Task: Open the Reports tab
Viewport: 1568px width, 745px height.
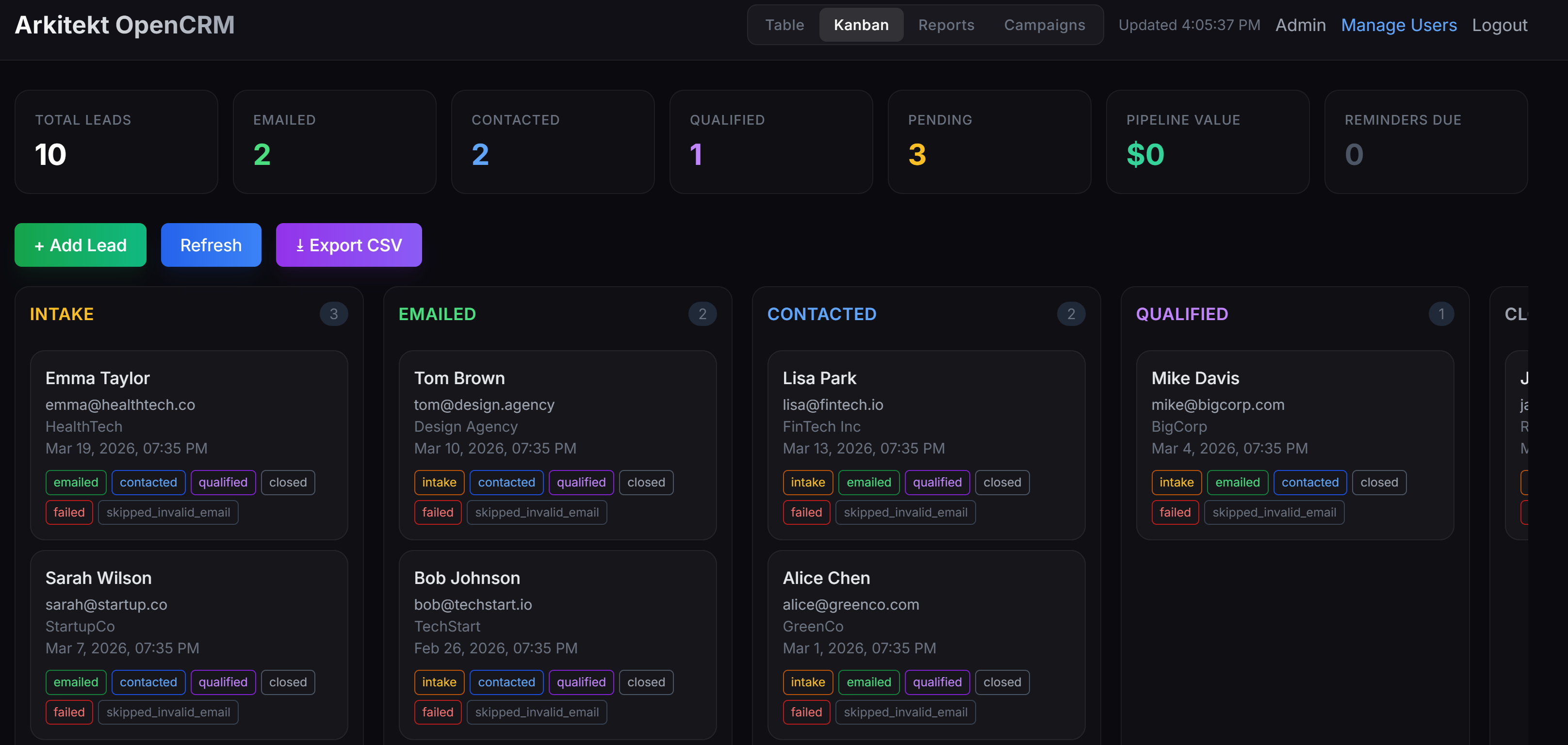Action: point(946,25)
